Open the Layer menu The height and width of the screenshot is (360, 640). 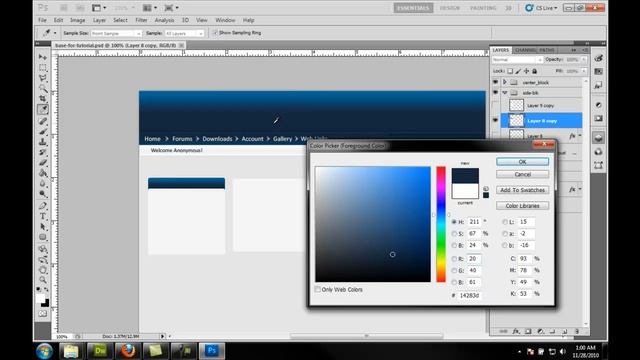(x=99, y=20)
